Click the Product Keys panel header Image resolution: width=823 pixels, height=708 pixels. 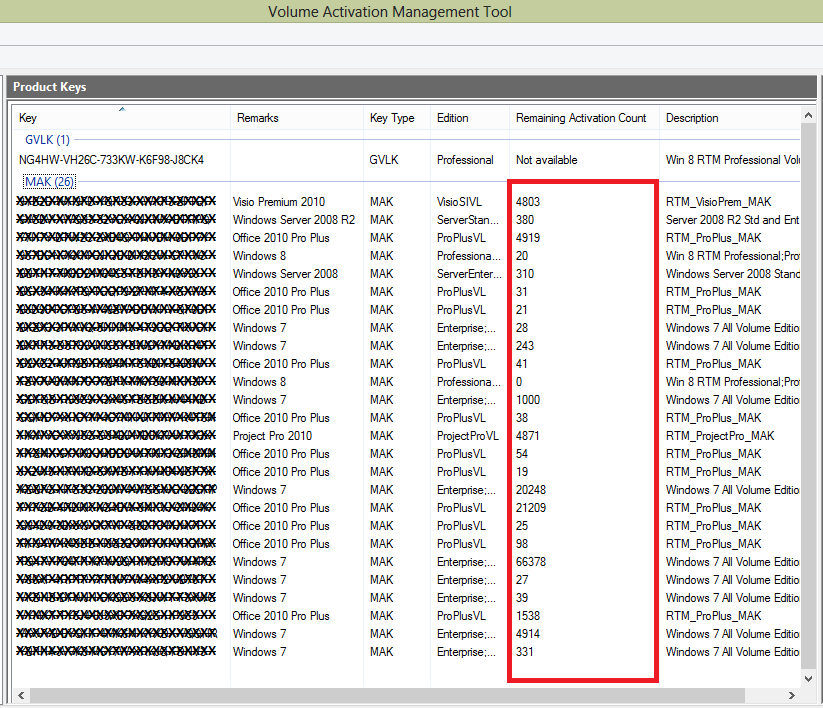coord(412,87)
